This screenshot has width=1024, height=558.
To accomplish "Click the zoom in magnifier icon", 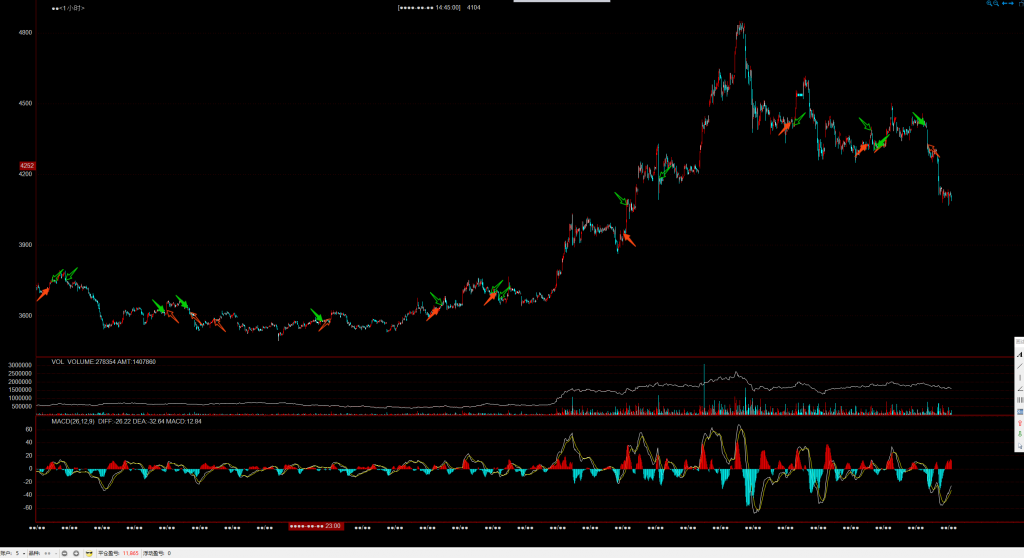I will pyautogui.click(x=989, y=4).
